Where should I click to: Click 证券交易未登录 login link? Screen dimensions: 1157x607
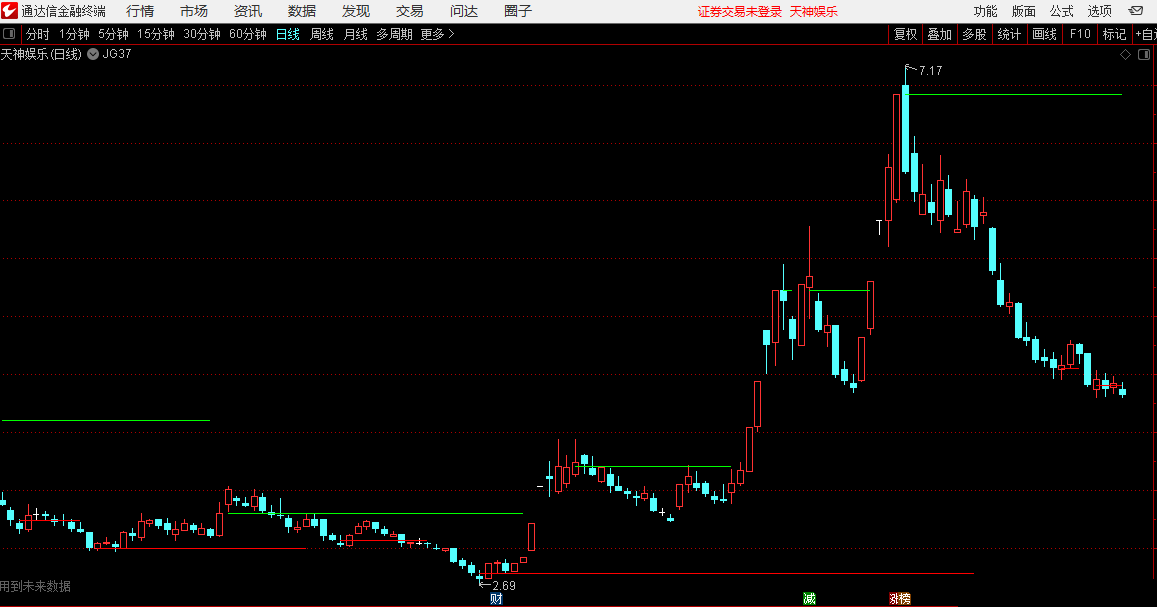tap(740, 12)
